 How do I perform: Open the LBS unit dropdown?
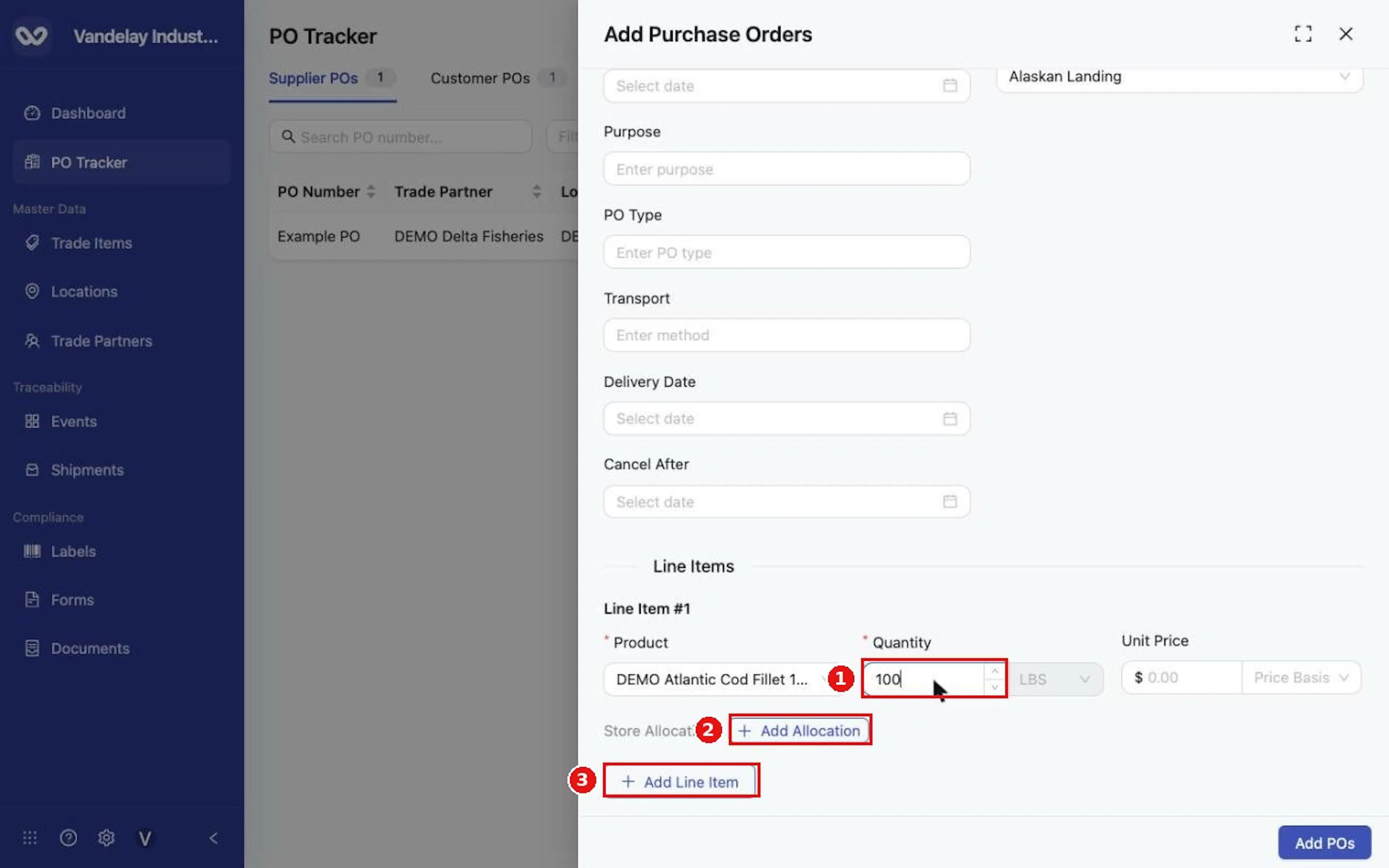[1055, 679]
